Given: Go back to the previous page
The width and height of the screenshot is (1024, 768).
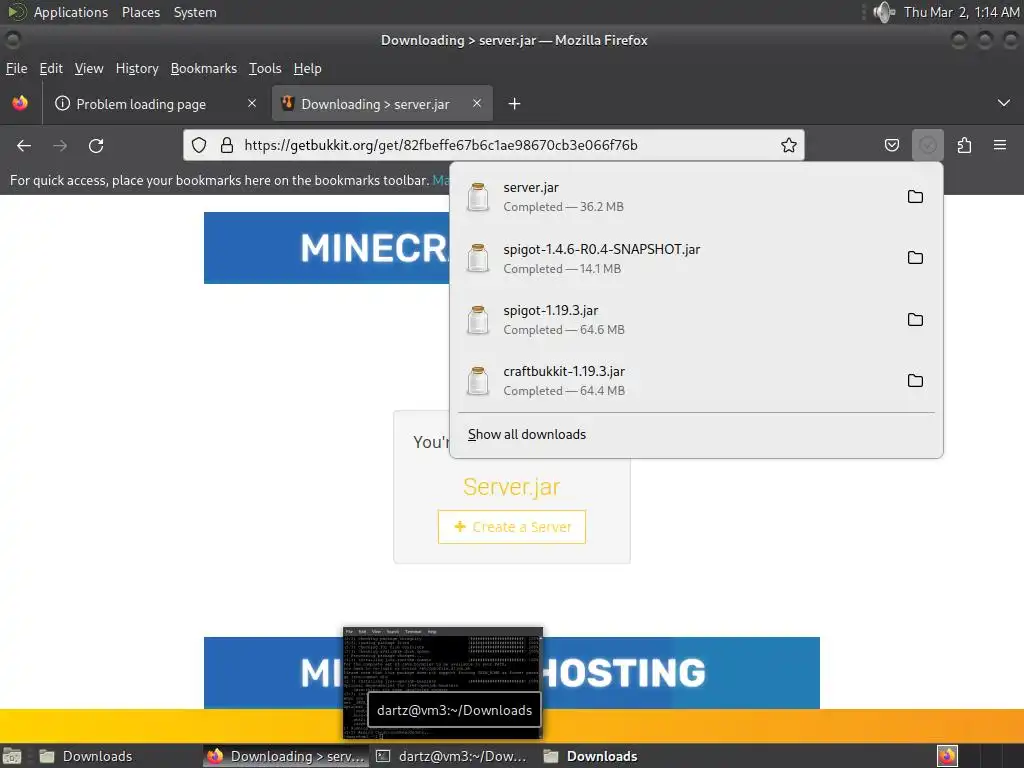Looking at the screenshot, I should tap(24, 146).
